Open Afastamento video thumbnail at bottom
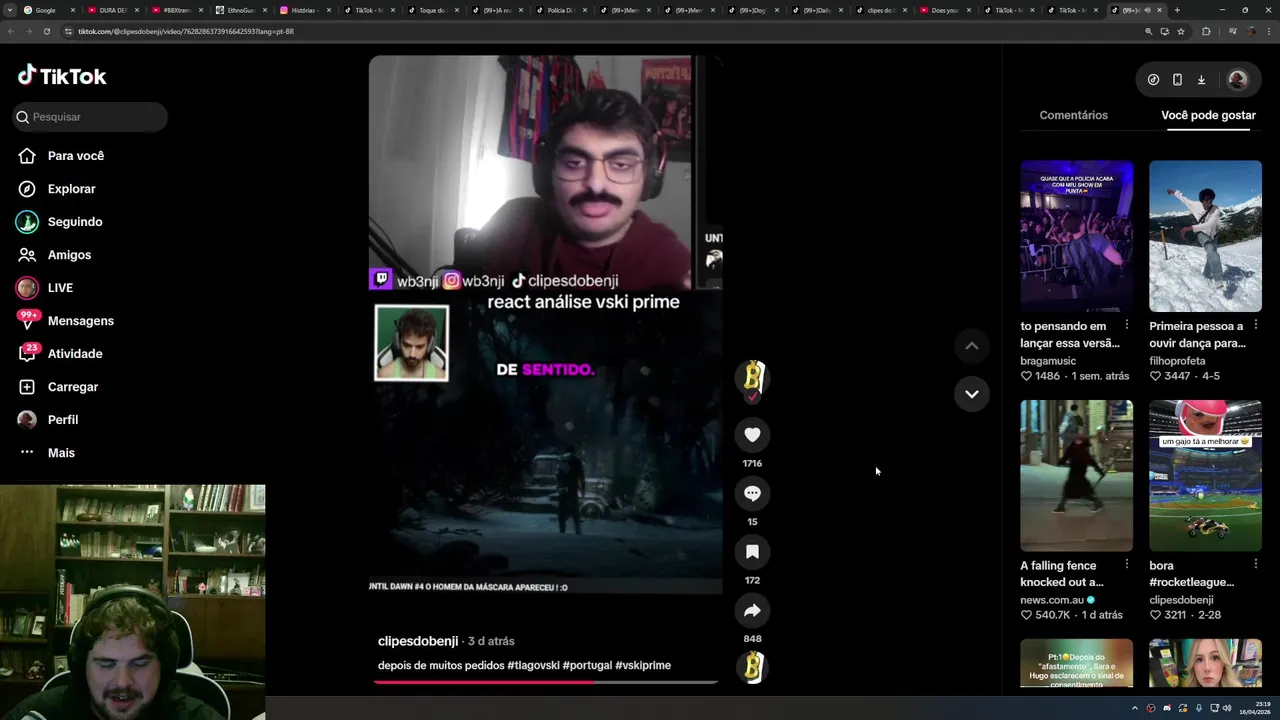This screenshot has height=720, width=1280. [x=1077, y=663]
